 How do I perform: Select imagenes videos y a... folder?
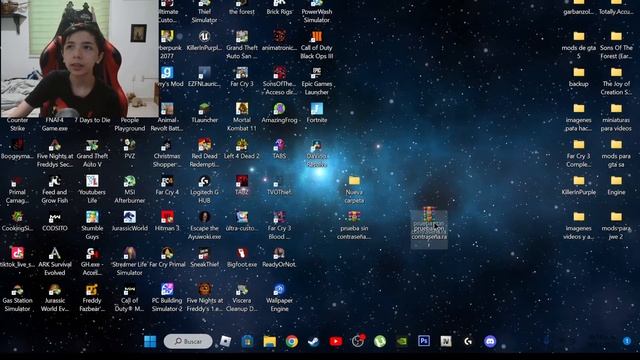(x=578, y=225)
